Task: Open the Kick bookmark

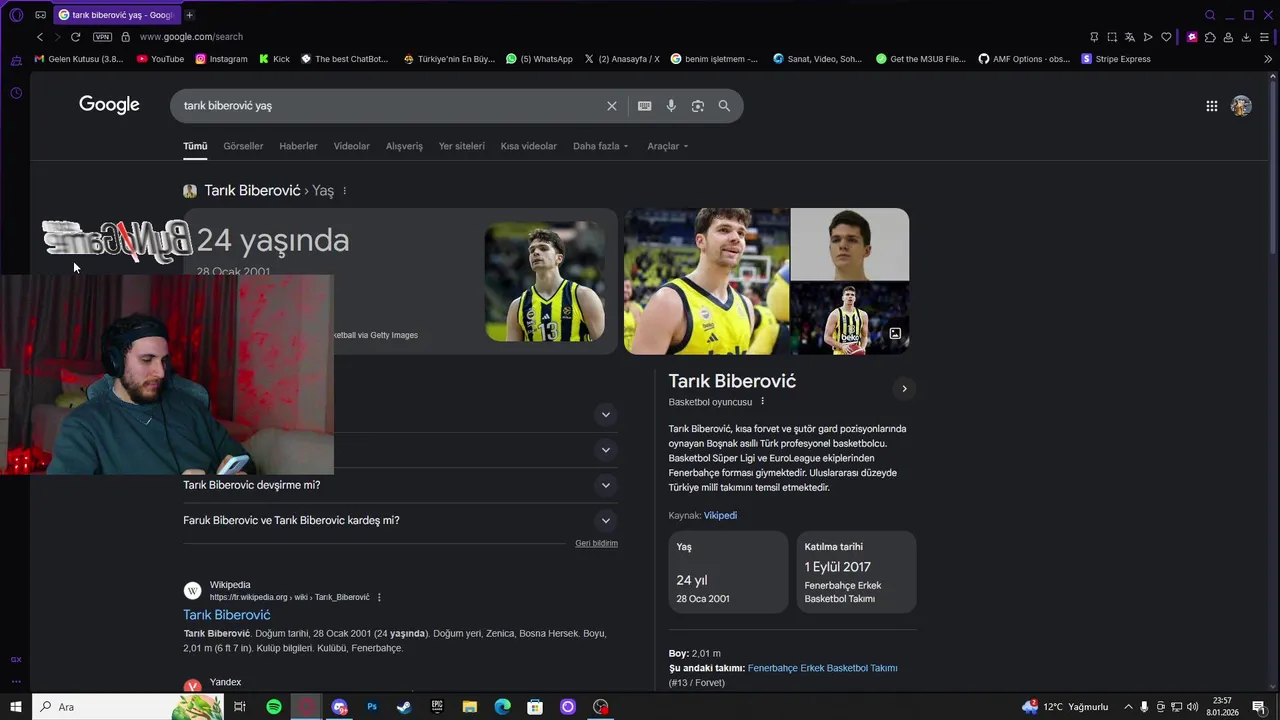Action: 274,59
